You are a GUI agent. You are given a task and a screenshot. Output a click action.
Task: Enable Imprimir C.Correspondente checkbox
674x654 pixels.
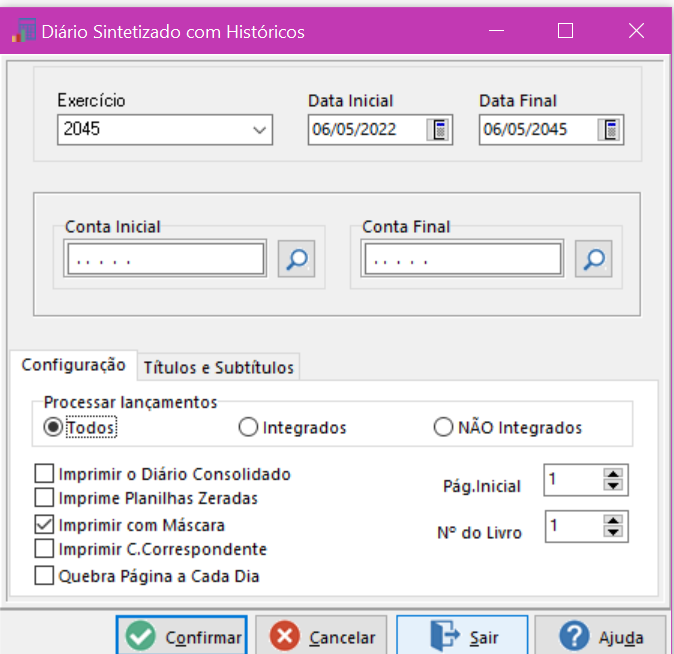pos(44,549)
